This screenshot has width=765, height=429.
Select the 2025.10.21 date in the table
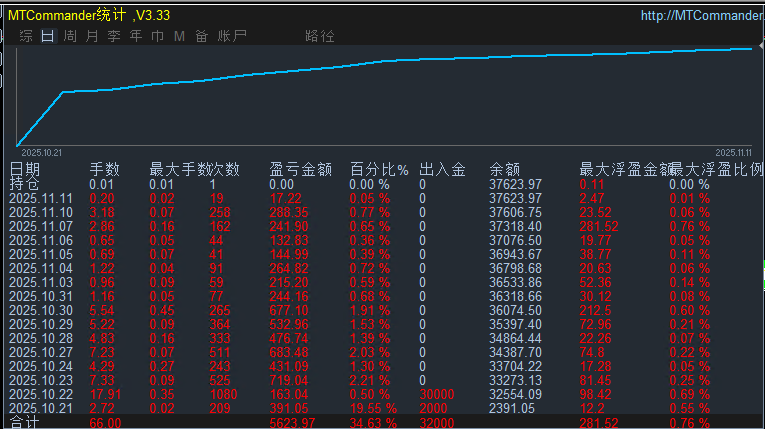[41, 409]
